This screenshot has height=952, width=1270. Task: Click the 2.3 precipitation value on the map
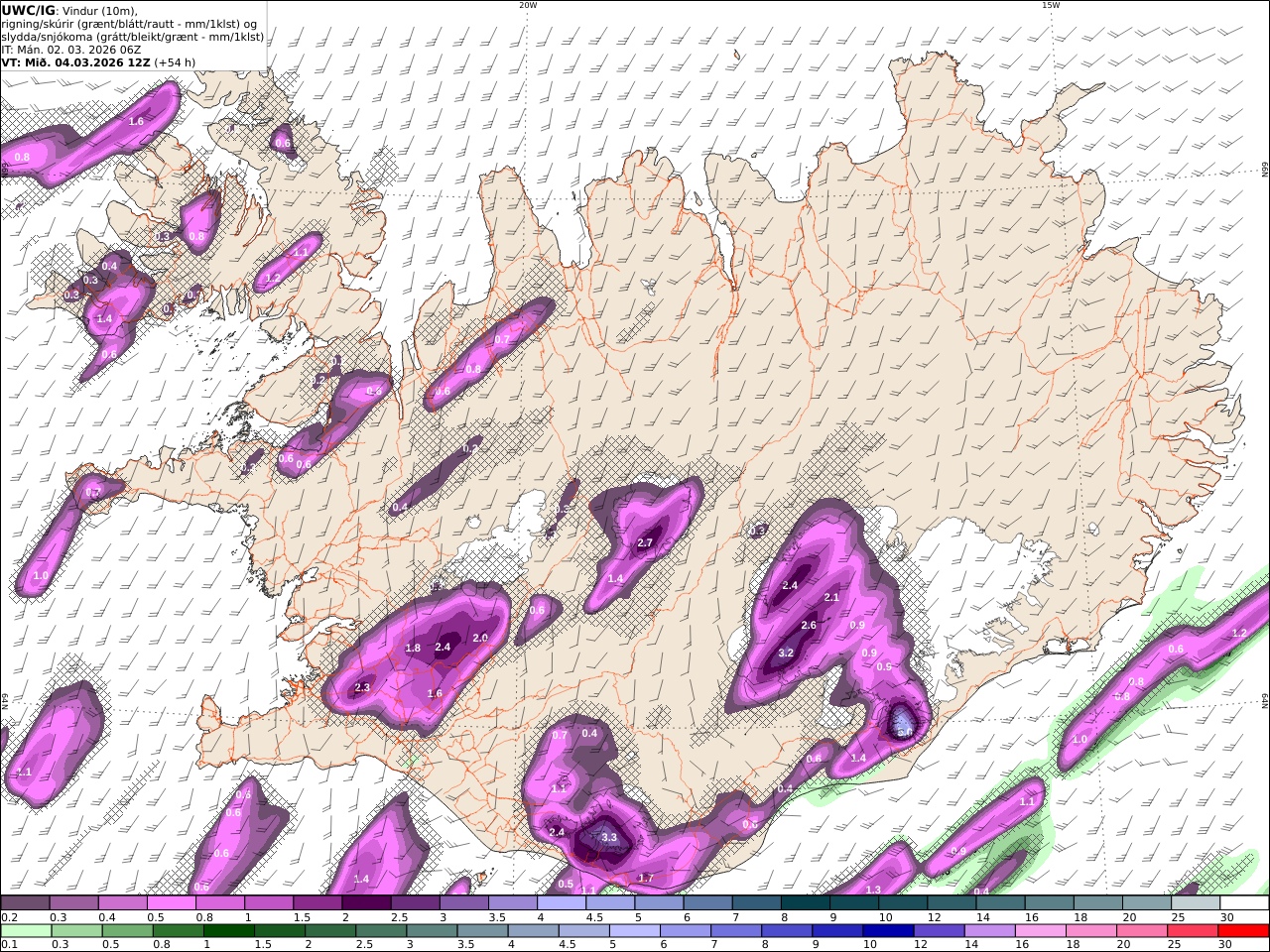point(362,687)
